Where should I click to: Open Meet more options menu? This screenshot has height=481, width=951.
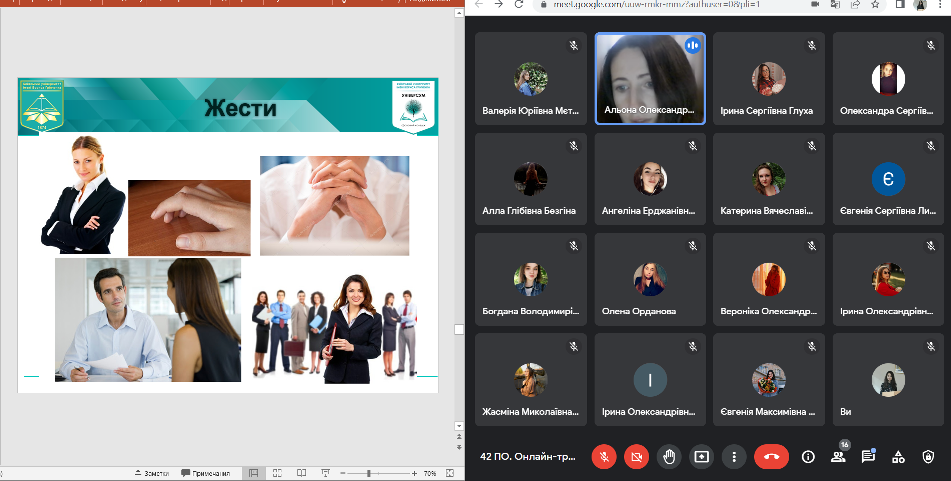click(734, 457)
